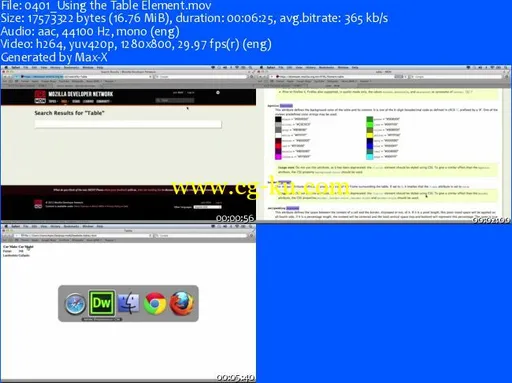
Task: Click the MDN logo in the Mozilla Developer Network header
Action: (40, 97)
